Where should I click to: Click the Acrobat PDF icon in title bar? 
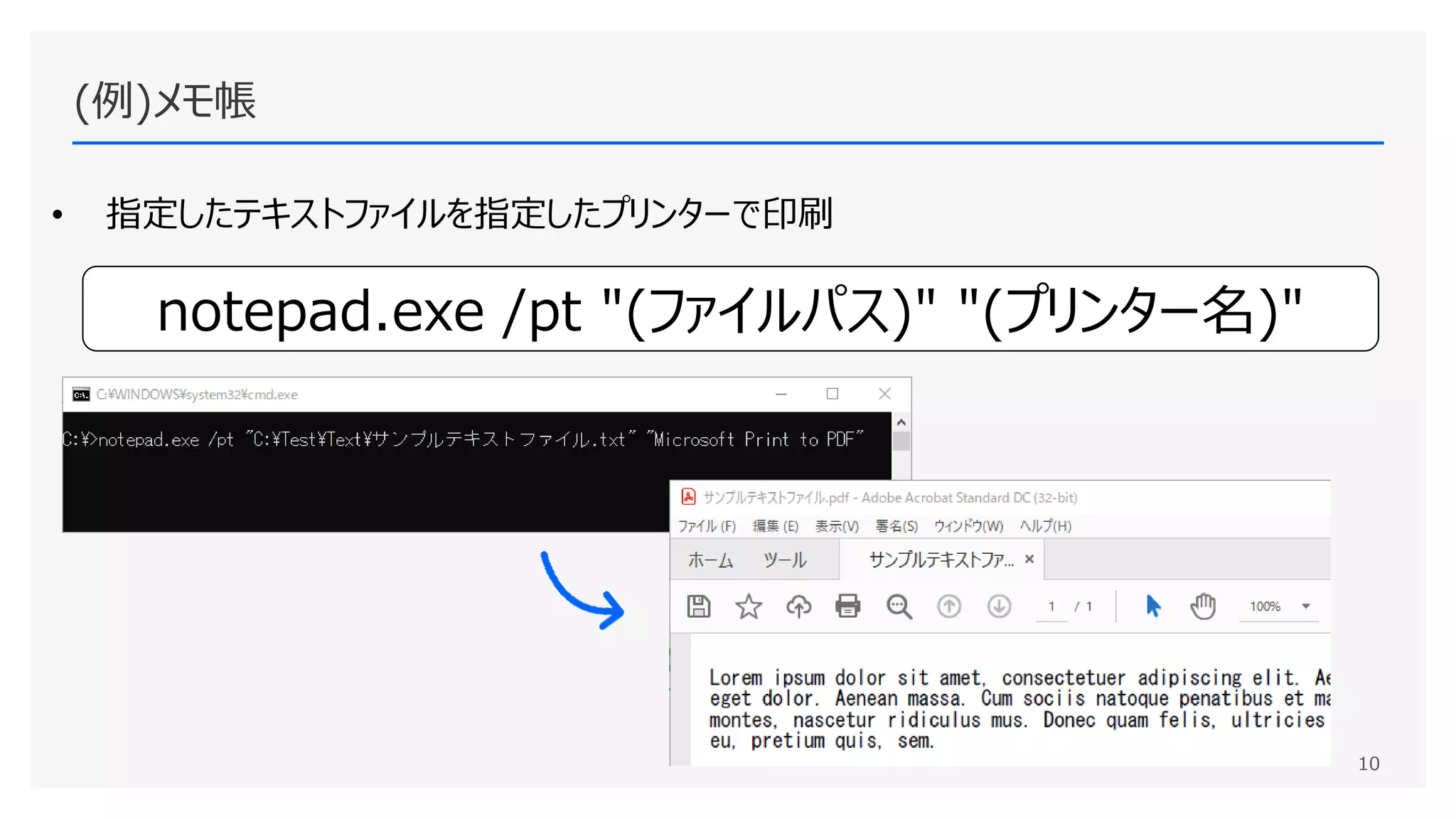[688, 497]
